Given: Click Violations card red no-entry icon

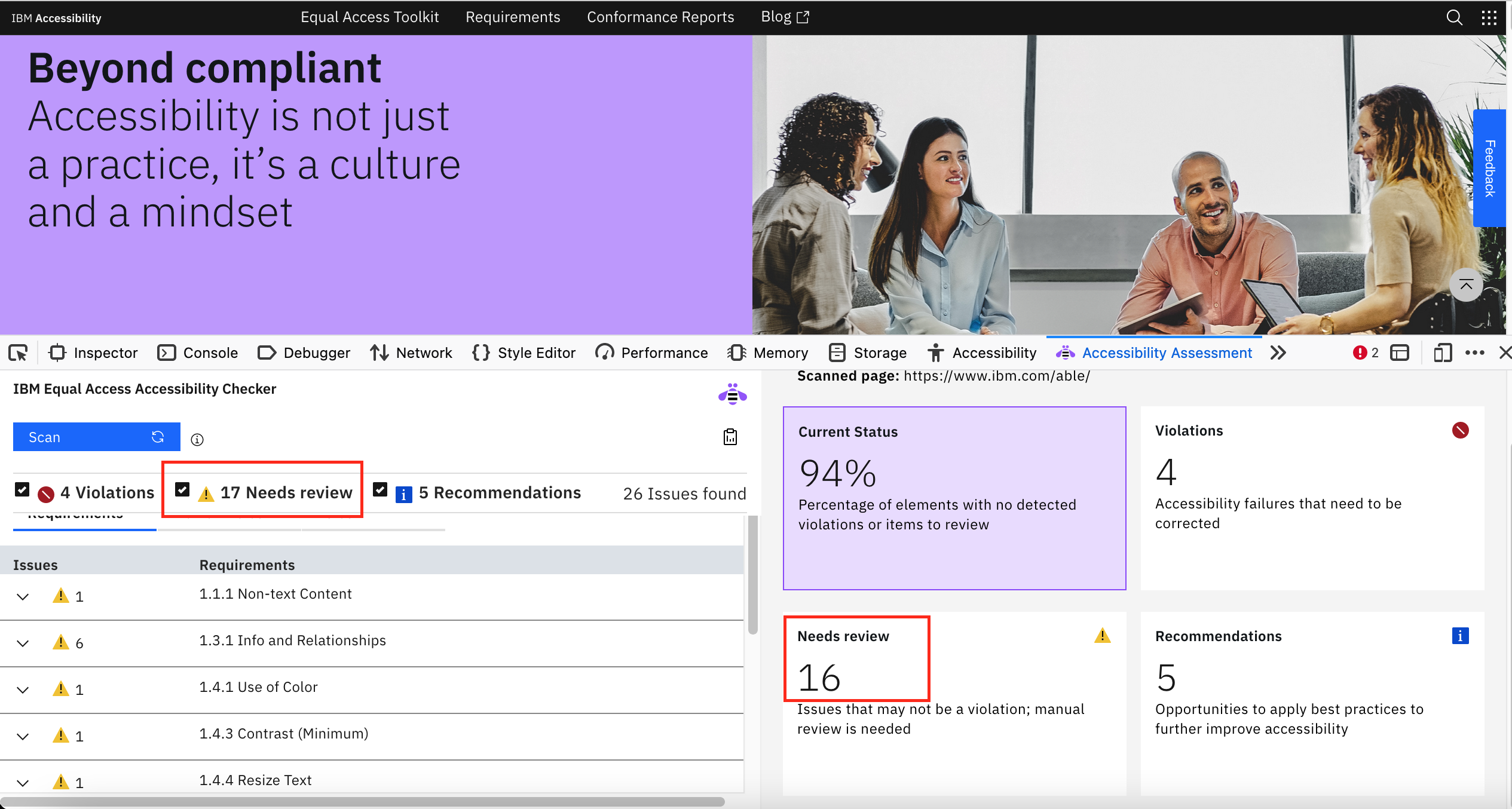Looking at the screenshot, I should (x=1460, y=430).
